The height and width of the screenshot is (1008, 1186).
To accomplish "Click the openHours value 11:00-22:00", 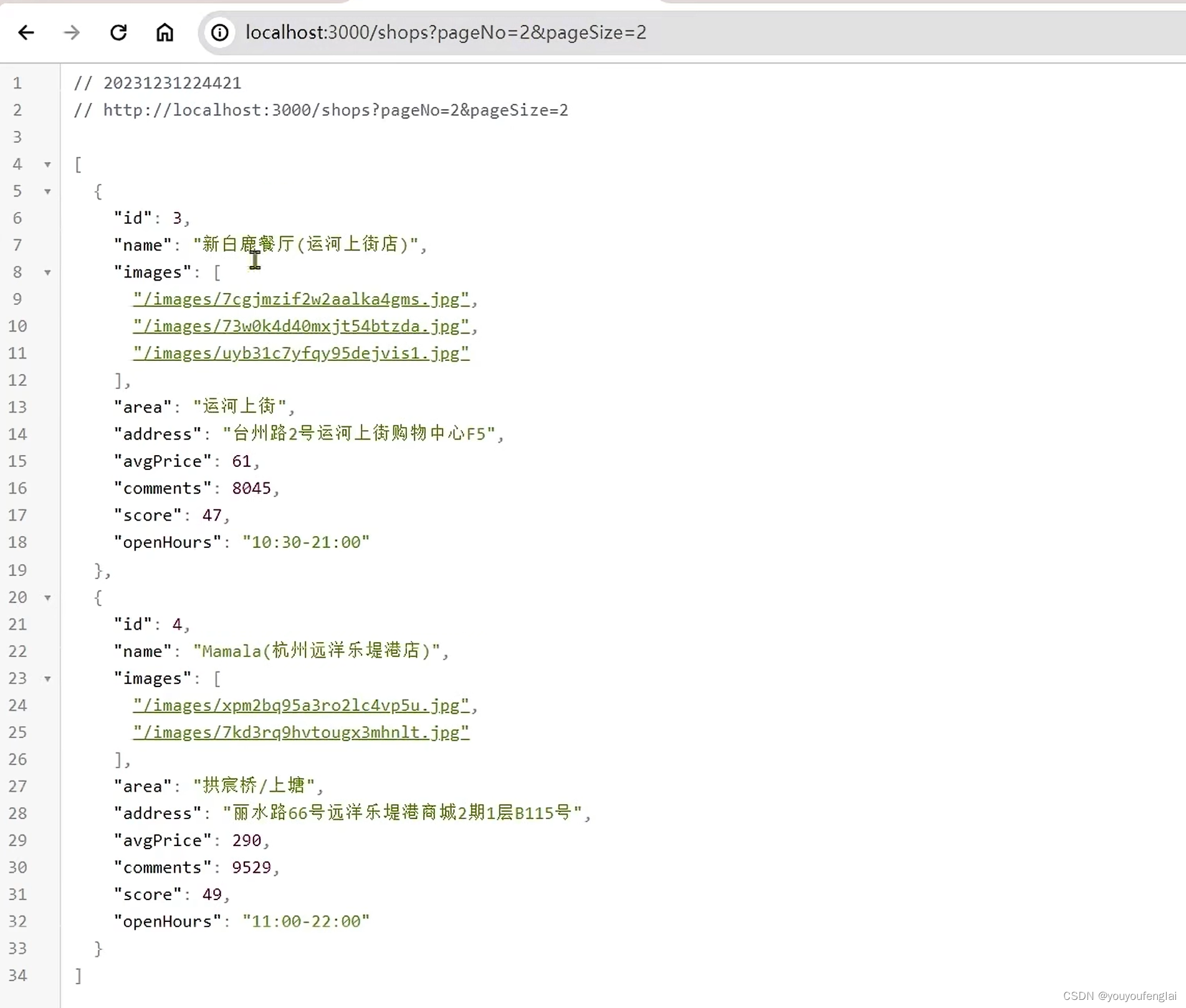I will coord(305,921).
